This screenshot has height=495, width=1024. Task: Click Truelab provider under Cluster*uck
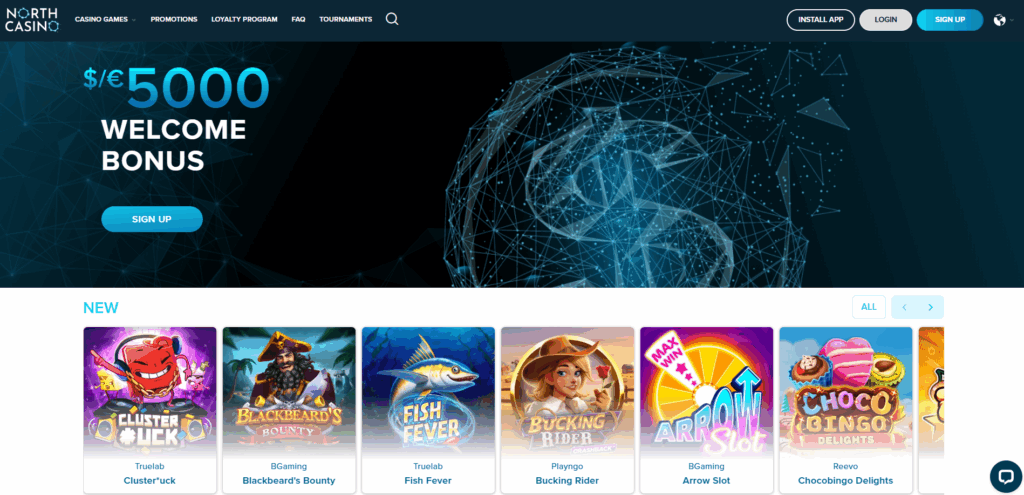pos(150,466)
